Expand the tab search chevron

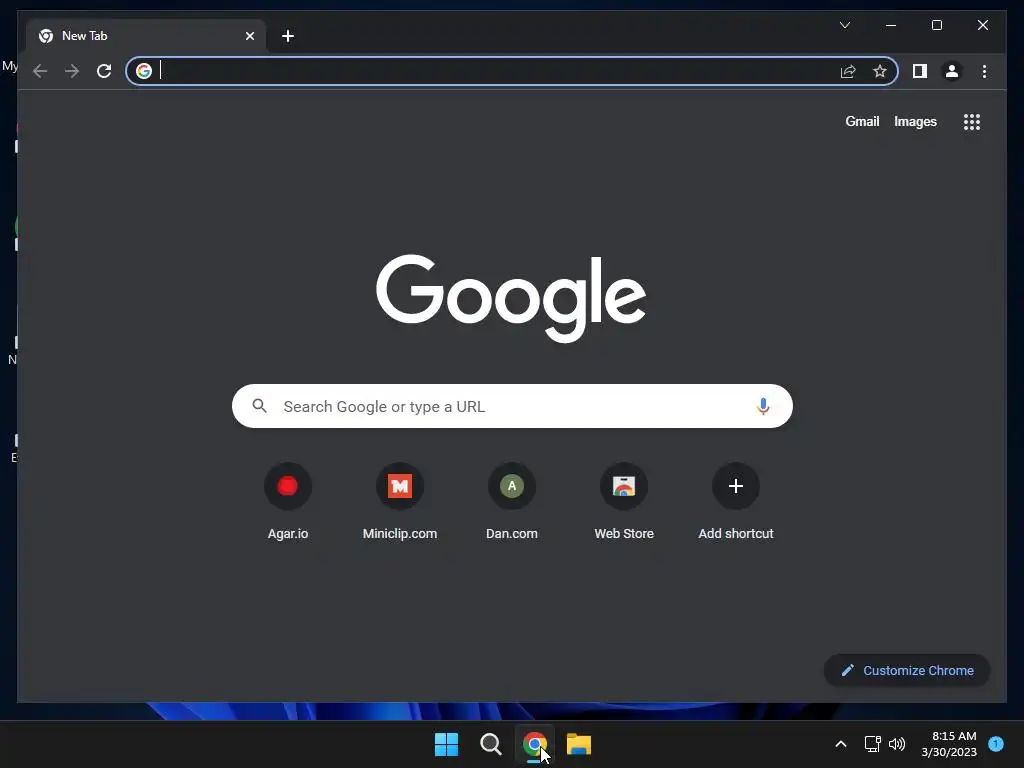click(844, 25)
